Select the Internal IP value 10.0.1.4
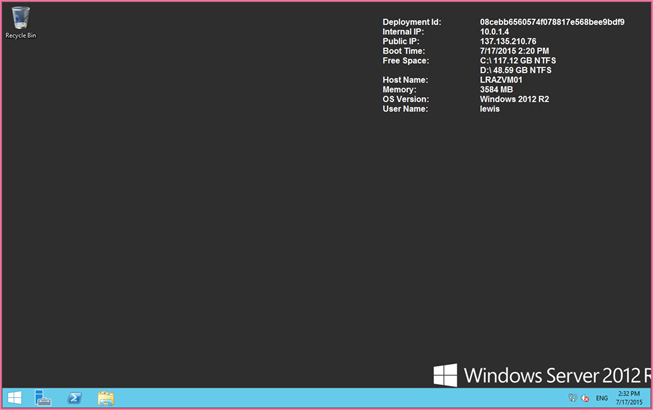The image size is (653, 410). coord(494,32)
